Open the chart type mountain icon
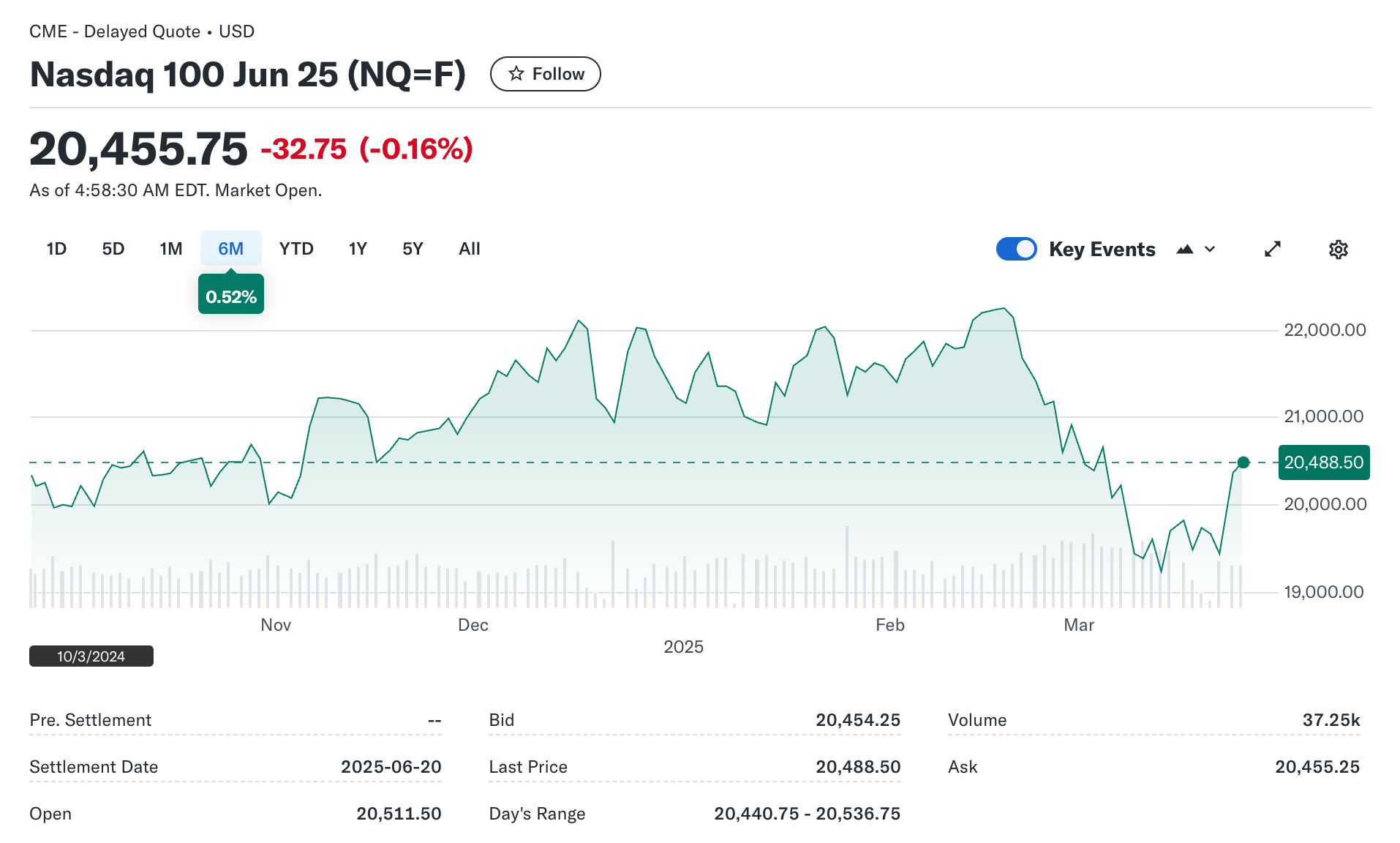The width and height of the screenshot is (1400, 843). (1185, 250)
